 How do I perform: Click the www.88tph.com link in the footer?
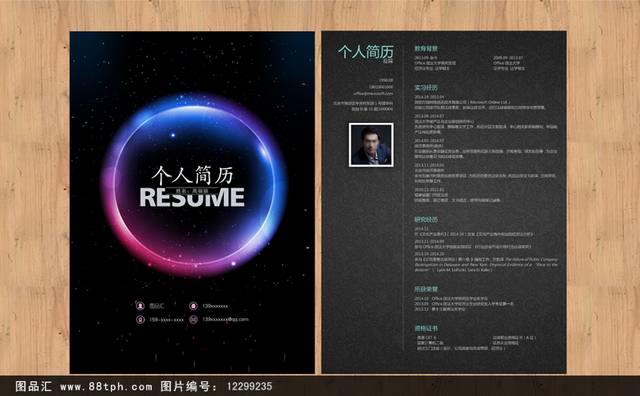(106, 387)
